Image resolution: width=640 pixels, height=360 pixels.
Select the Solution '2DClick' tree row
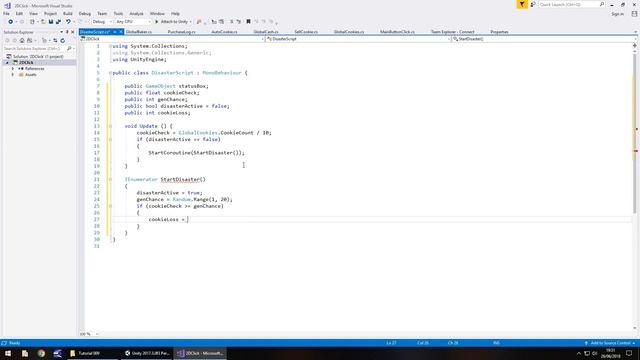click(x=38, y=56)
